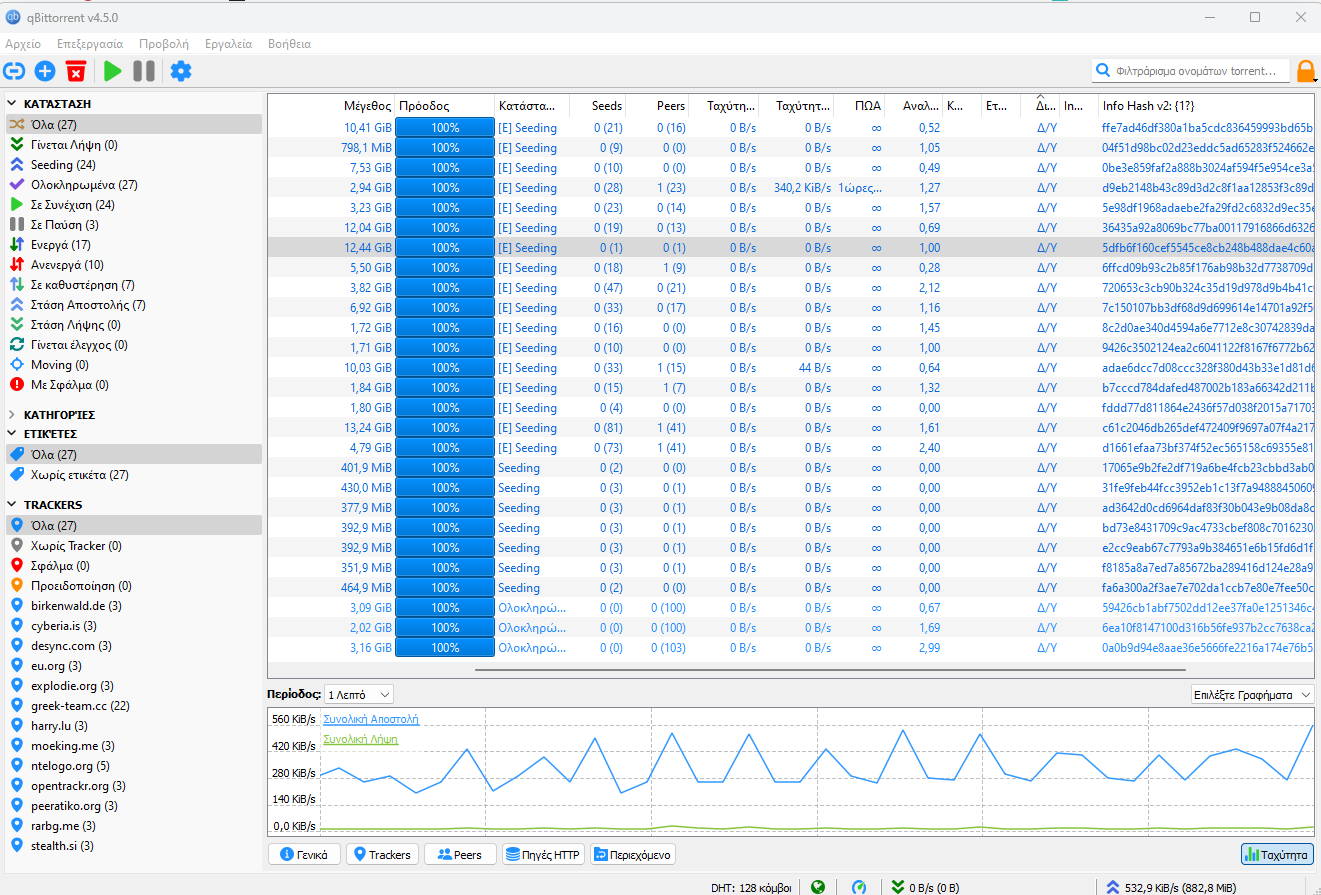Click connection status globe icon in status bar

(818, 886)
